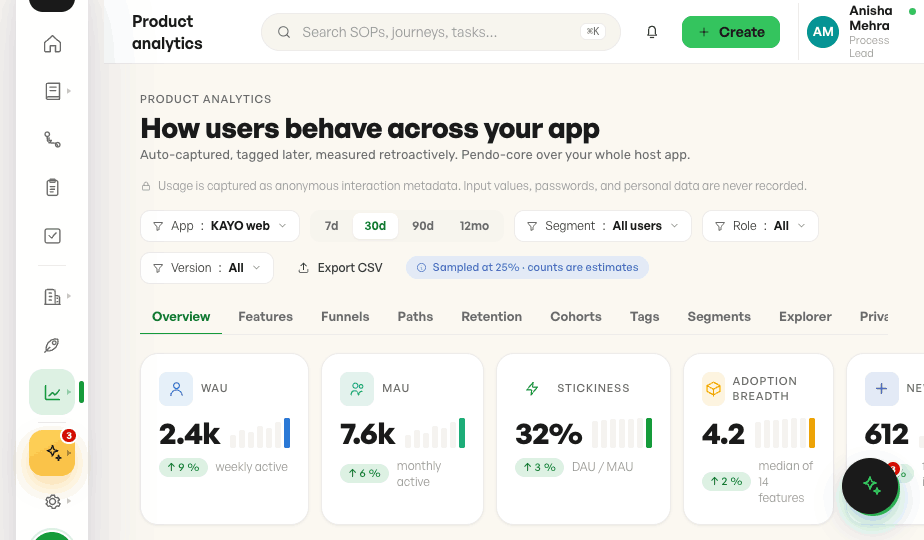Expand the settings sidebar submenu arrow
The height and width of the screenshot is (540, 924).
click(x=68, y=501)
